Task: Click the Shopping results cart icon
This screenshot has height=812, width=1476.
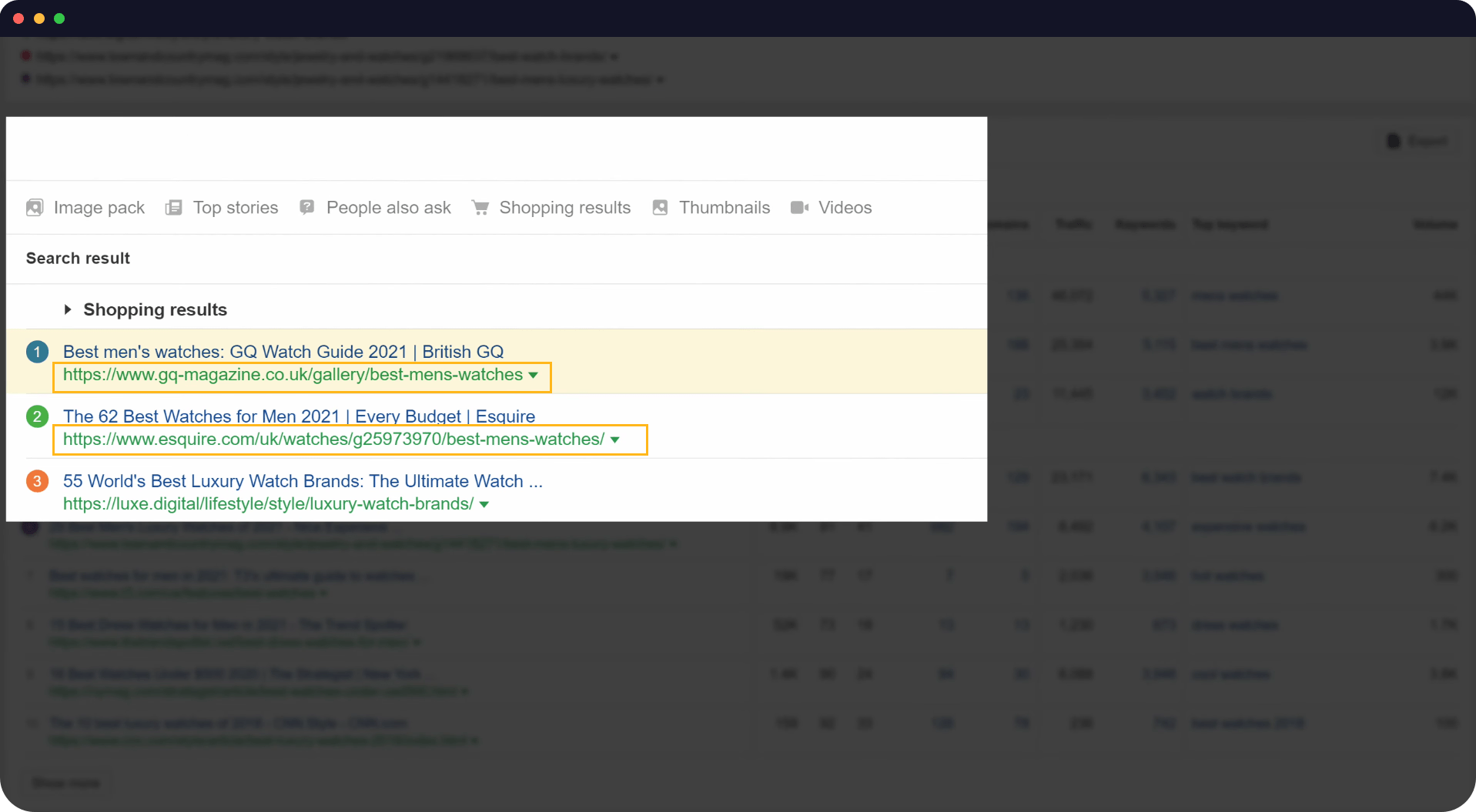Action: coord(480,208)
